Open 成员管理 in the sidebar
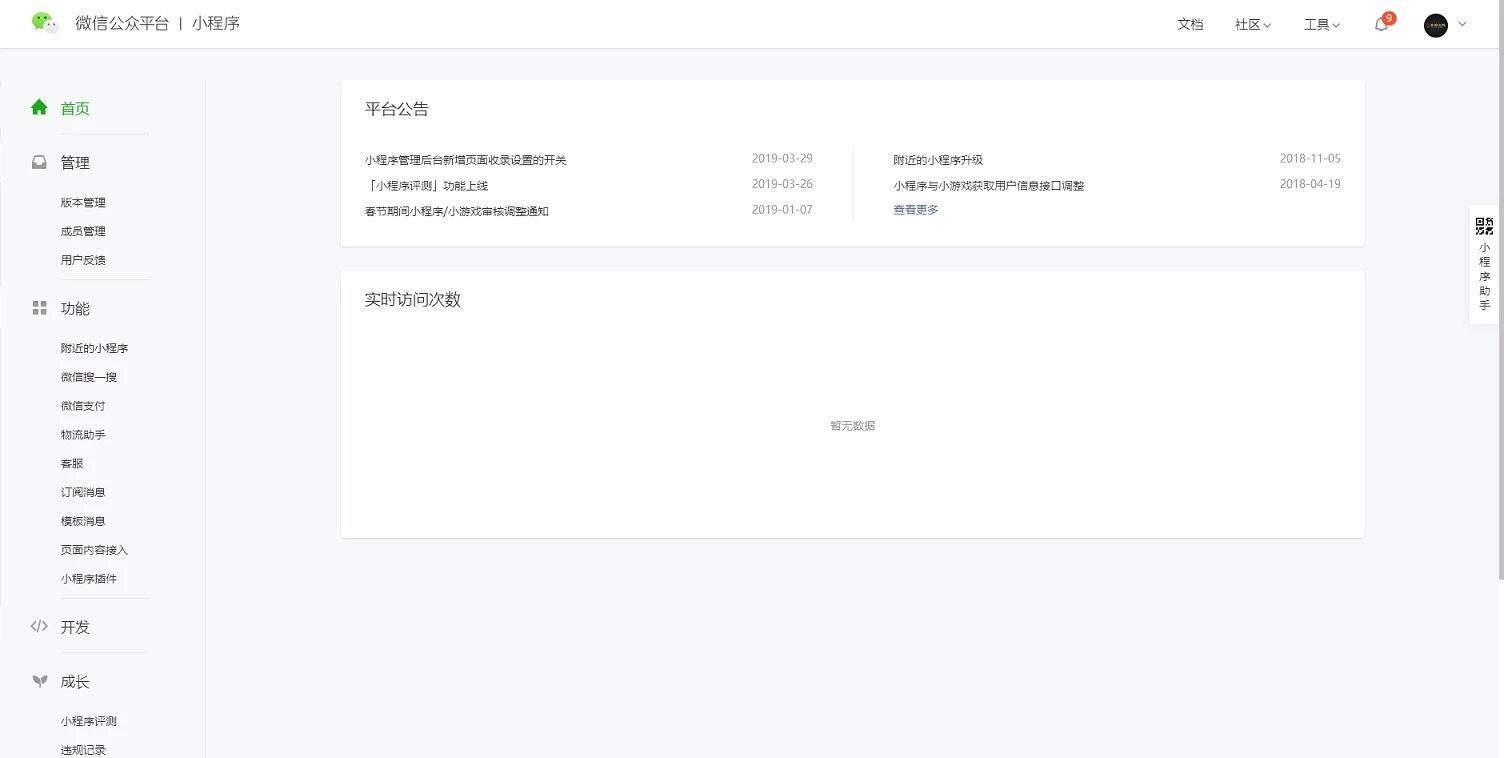This screenshot has height=758, width=1504. tap(83, 231)
